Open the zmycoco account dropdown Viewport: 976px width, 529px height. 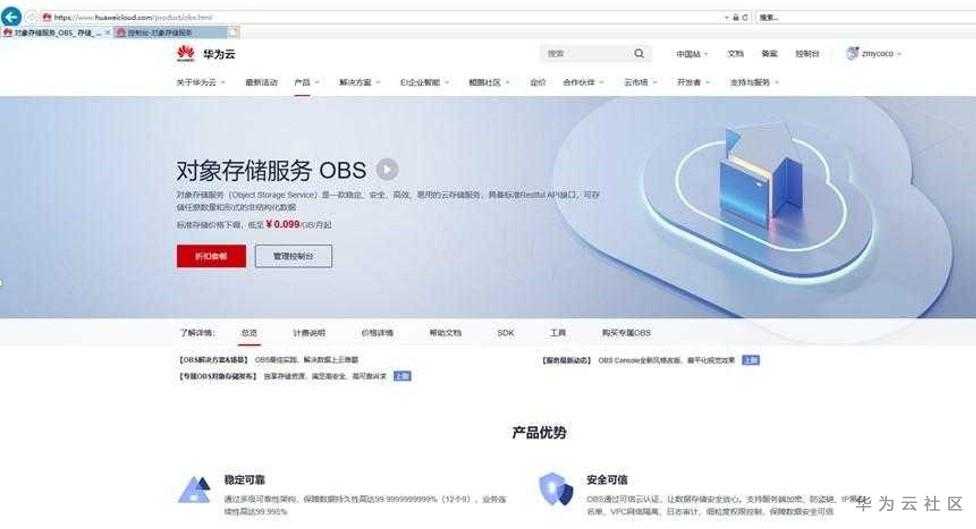tap(881, 54)
